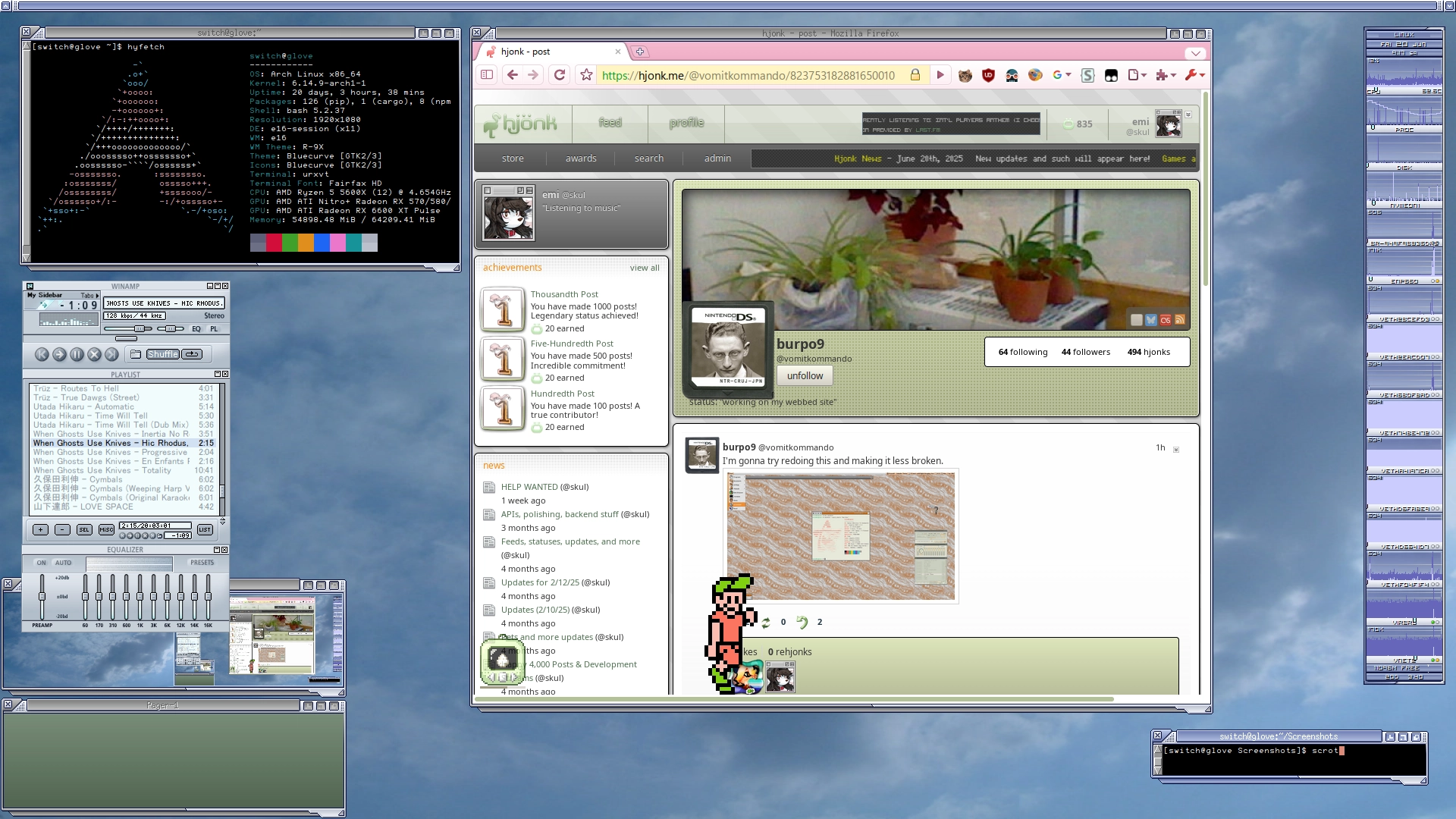Open the awards menu item
This screenshot has width=1456, height=819.
[x=581, y=158]
